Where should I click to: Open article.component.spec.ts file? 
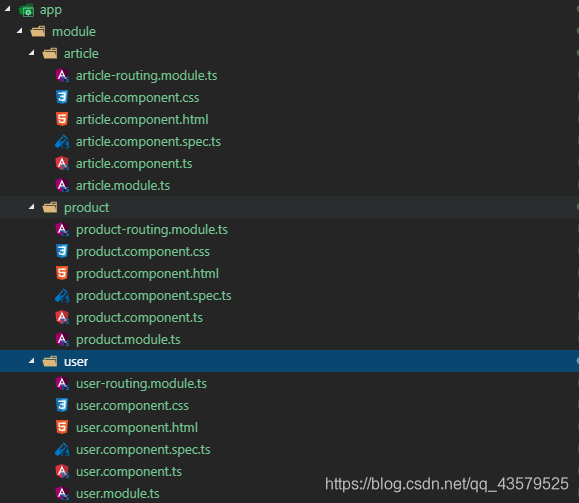pos(148,142)
